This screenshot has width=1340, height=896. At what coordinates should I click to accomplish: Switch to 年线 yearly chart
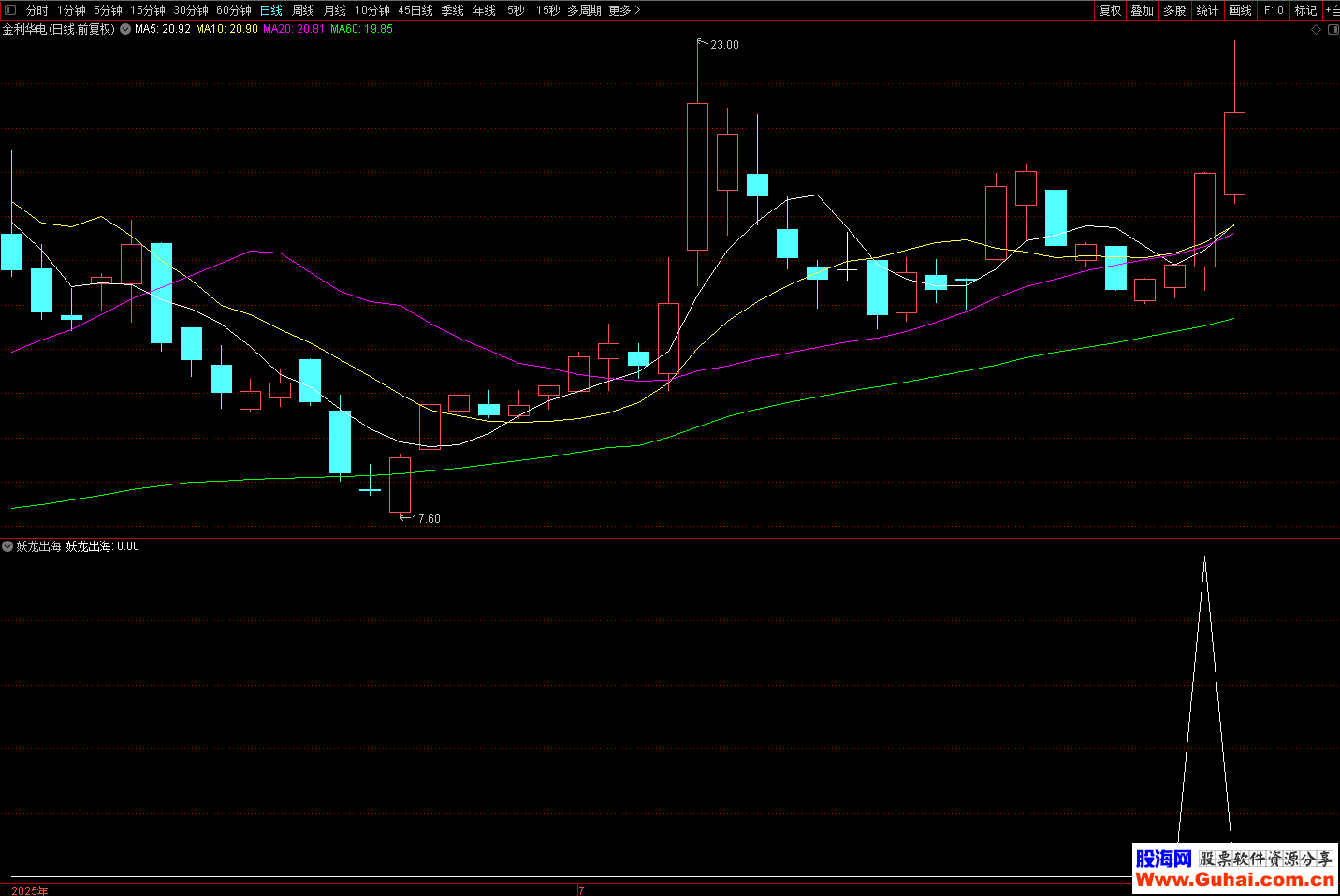tap(485, 10)
